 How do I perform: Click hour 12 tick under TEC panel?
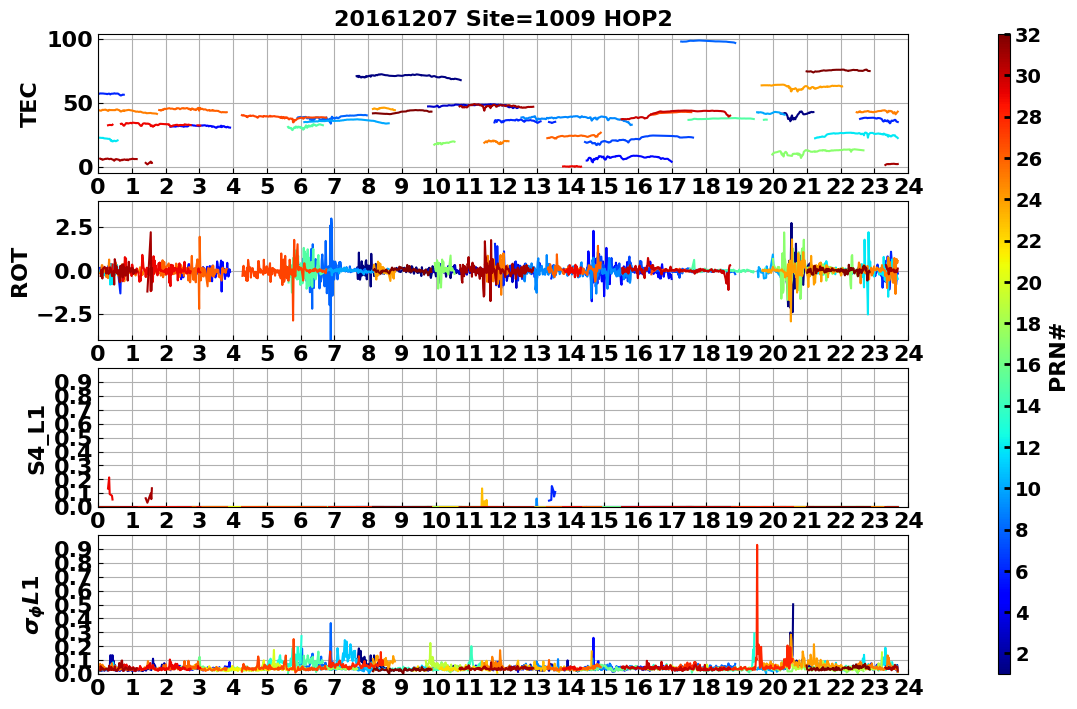point(503,186)
